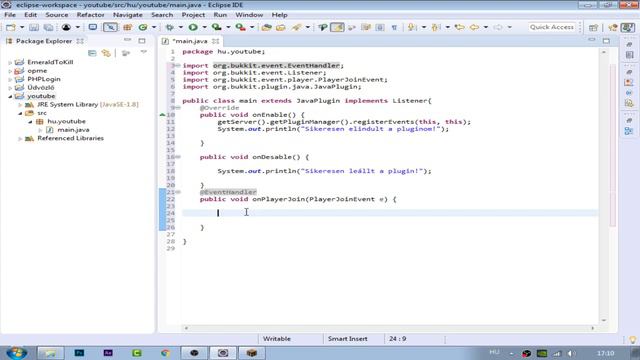The width and height of the screenshot is (640, 360).
Task: Open the New wizard dropdown arrow
Action: [x=22, y=27]
